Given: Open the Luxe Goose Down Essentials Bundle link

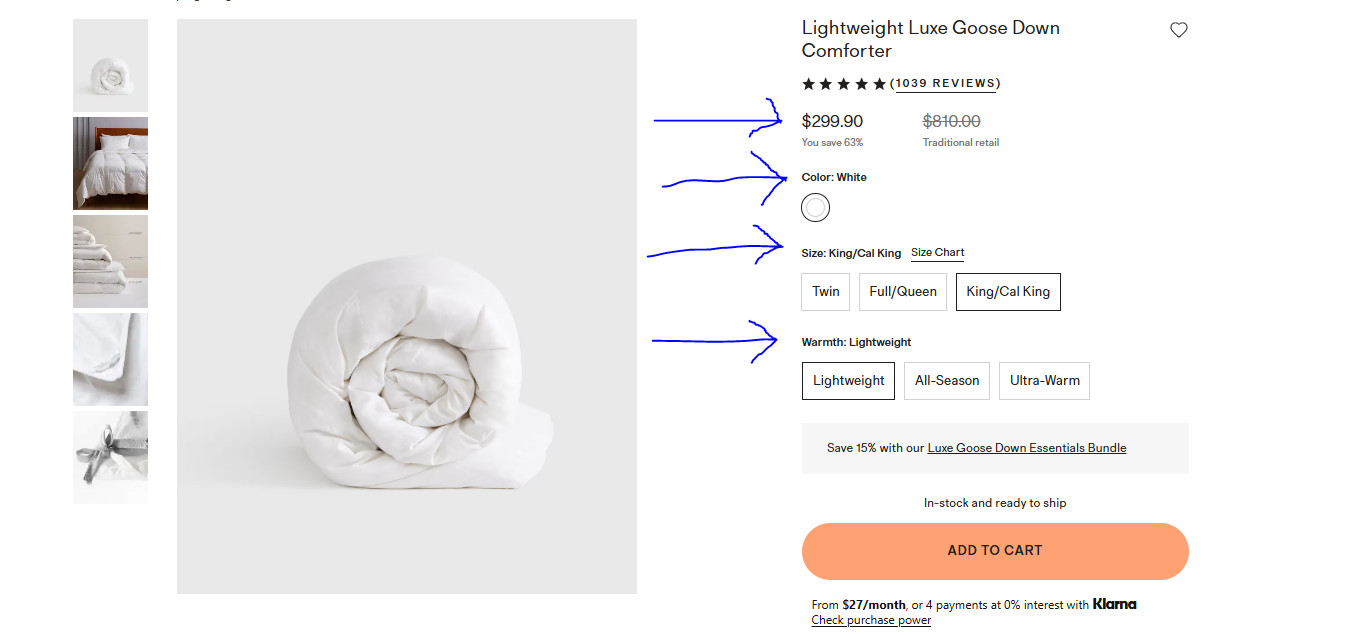Looking at the screenshot, I should [x=1026, y=447].
